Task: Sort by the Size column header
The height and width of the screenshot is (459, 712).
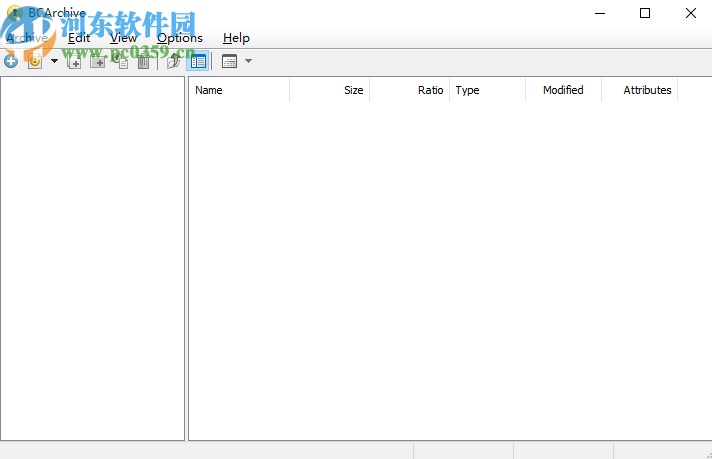Action: click(330, 90)
